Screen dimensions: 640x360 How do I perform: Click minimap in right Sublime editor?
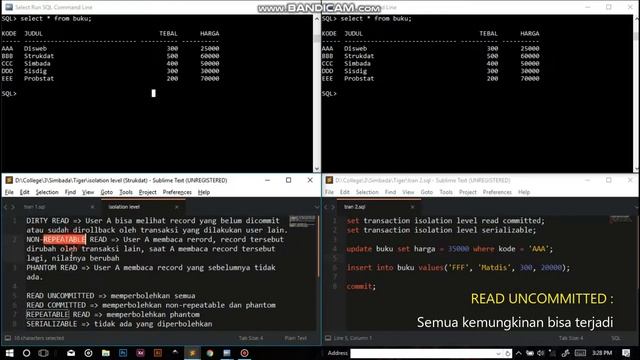(620, 220)
